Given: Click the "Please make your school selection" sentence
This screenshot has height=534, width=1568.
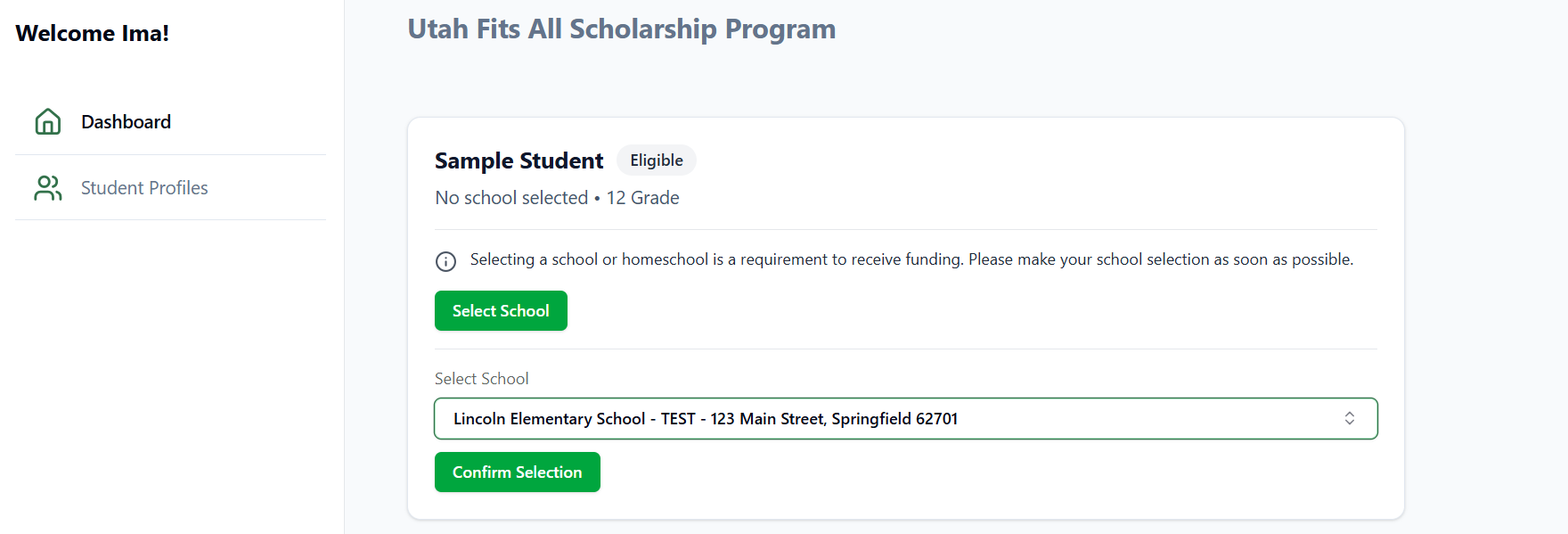Looking at the screenshot, I should click(x=1160, y=259).
